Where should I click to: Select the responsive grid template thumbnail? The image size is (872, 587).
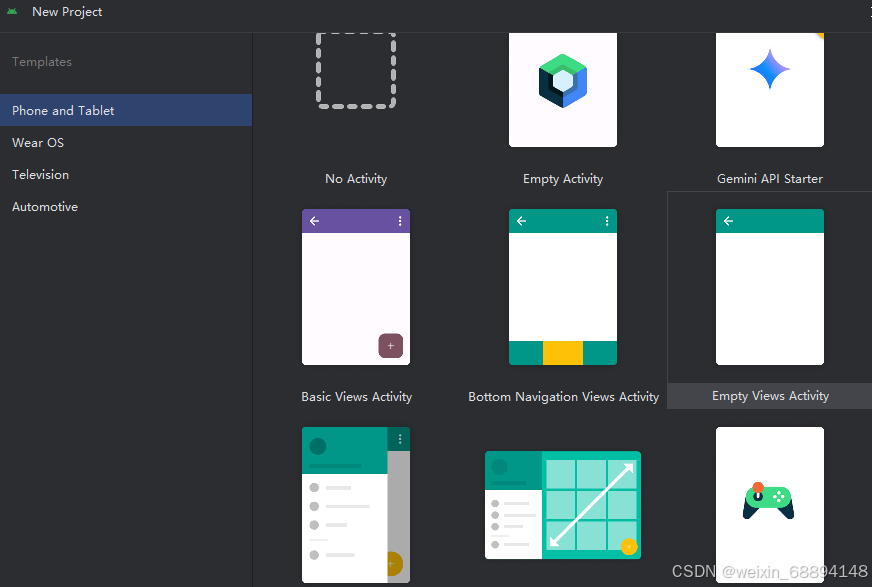pos(563,505)
